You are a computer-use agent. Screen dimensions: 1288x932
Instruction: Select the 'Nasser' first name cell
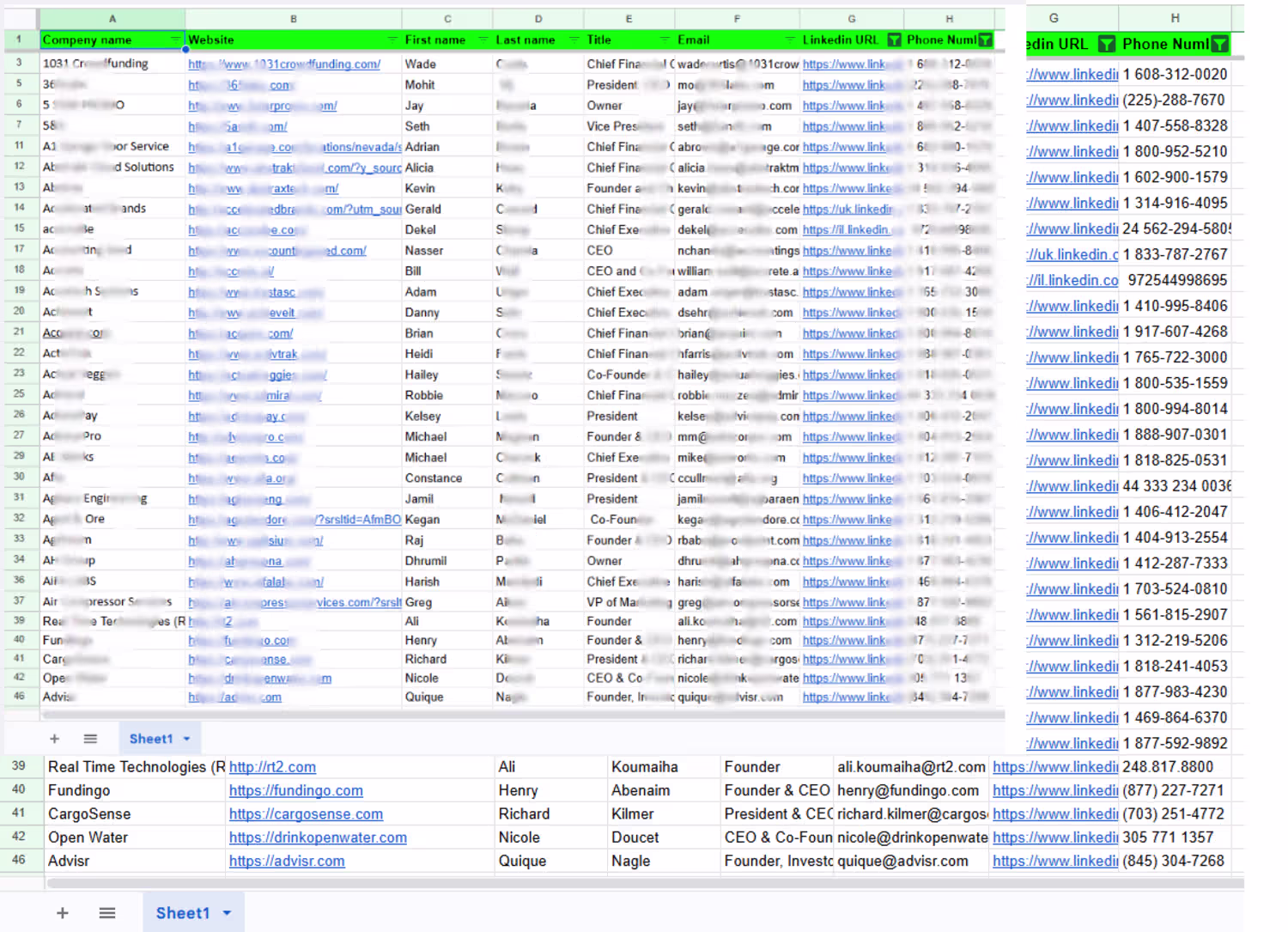[447, 250]
